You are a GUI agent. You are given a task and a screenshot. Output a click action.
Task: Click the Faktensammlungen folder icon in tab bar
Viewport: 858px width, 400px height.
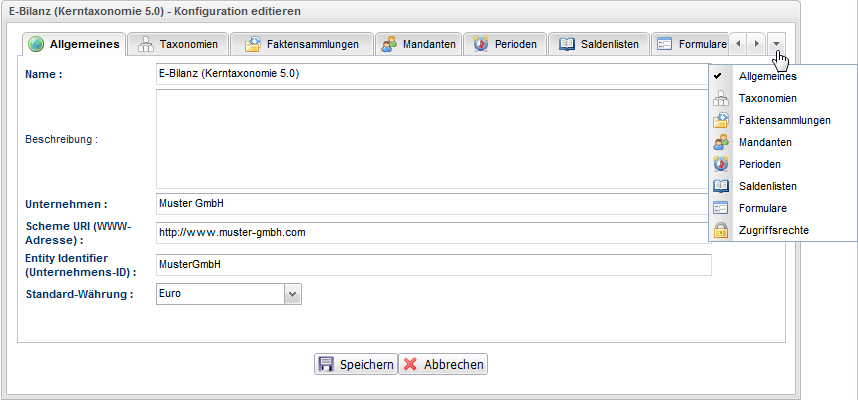(252, 44)
